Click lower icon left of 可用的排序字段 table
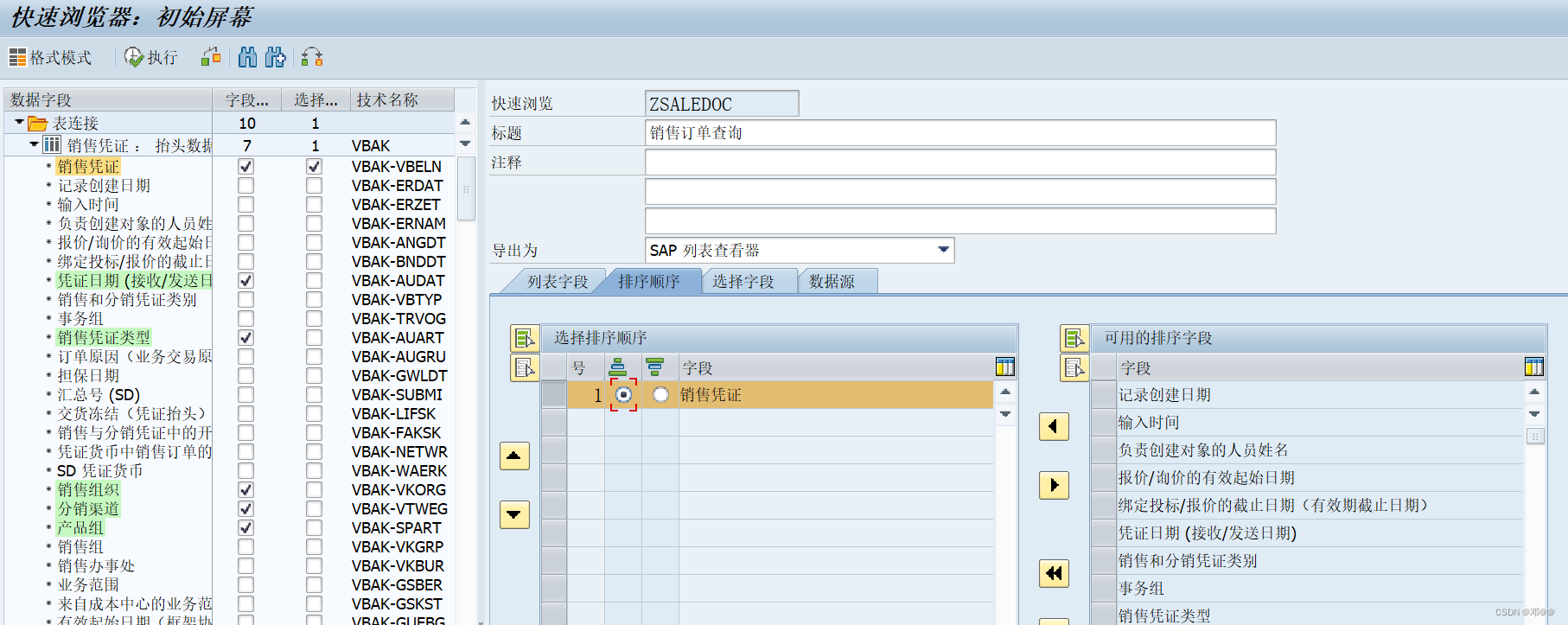The image size is (1568, 625). [x=1074, y=367]
